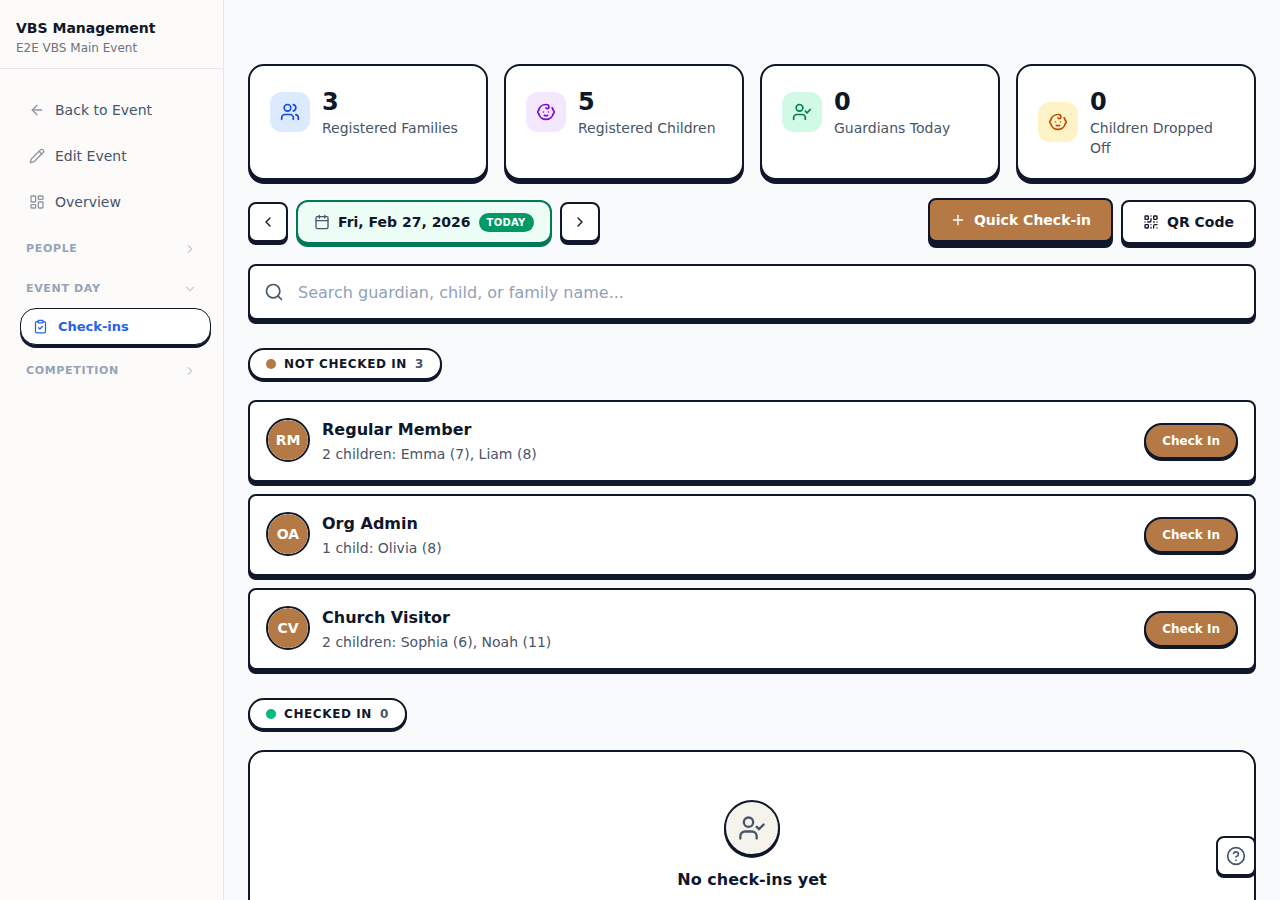Click the Registered Children face icon
The image size is (1280, 900).
point(546,112)
